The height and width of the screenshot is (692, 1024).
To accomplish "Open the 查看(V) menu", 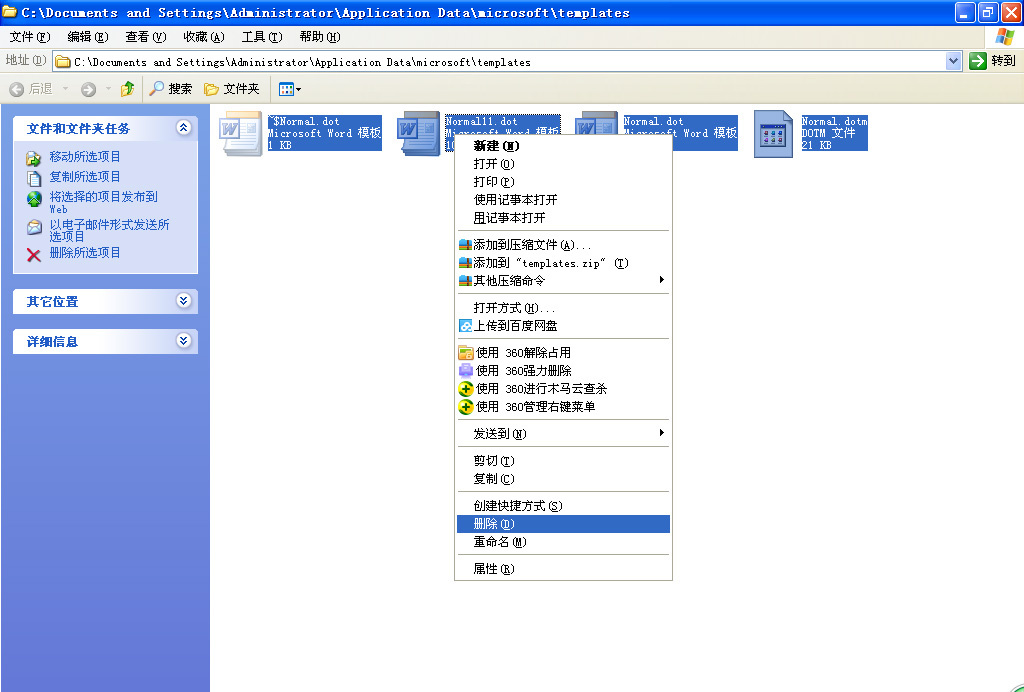I will [146, 37].
